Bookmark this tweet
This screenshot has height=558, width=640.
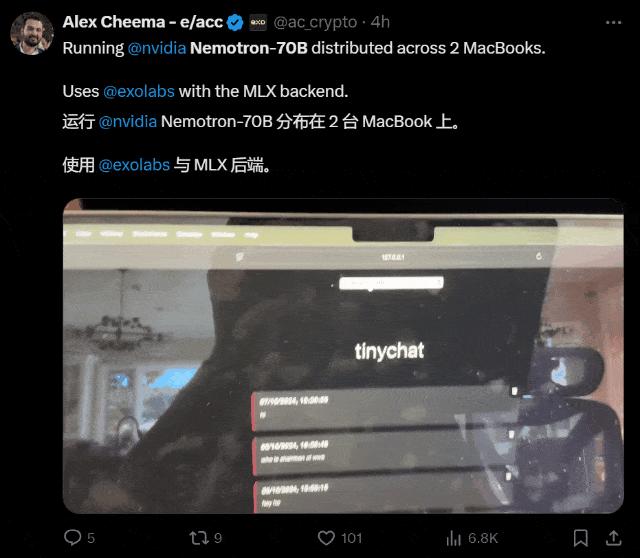click(580, 538)
